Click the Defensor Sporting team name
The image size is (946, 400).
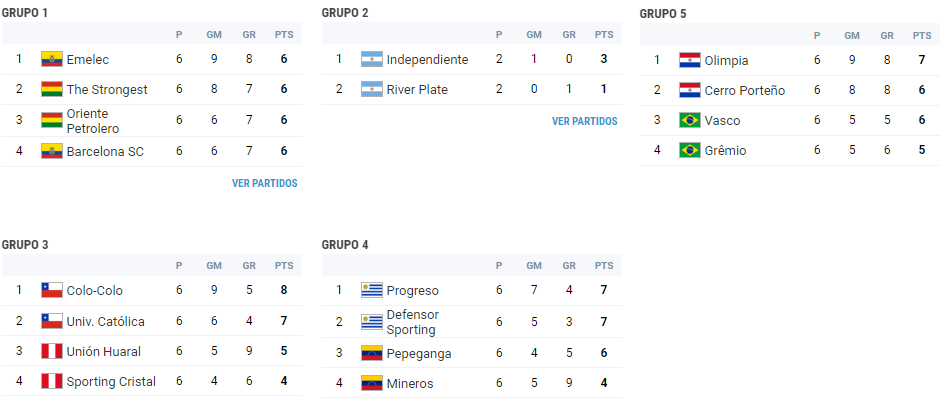coord(413,322)
